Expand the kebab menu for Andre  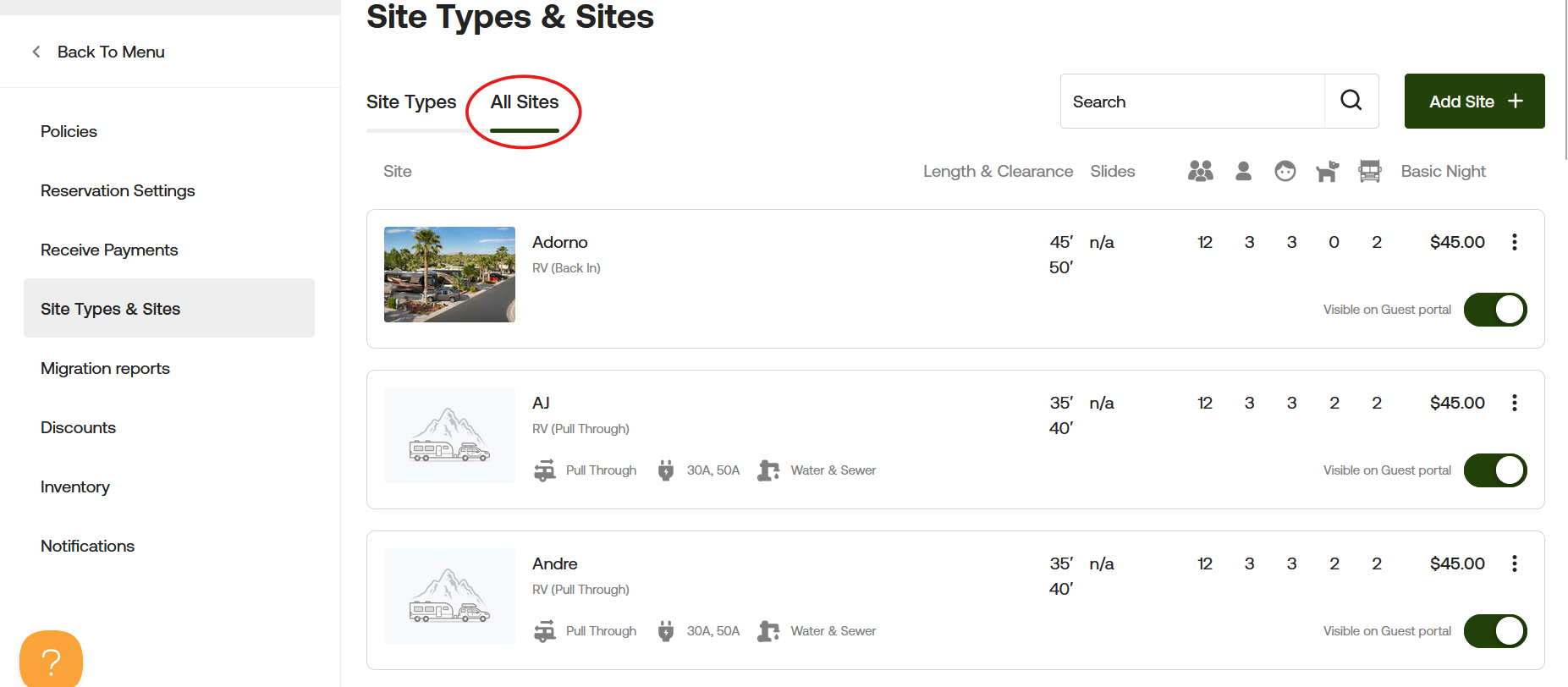(x=1514, y=563)
